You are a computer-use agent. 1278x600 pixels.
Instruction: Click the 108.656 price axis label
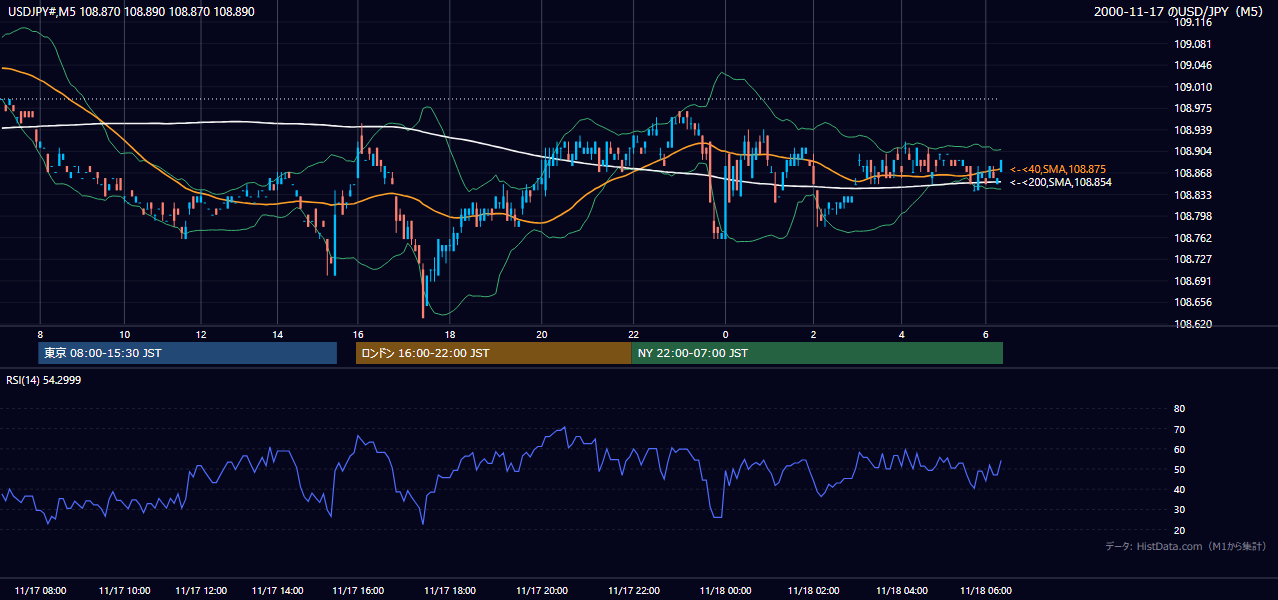[1193, 302]
